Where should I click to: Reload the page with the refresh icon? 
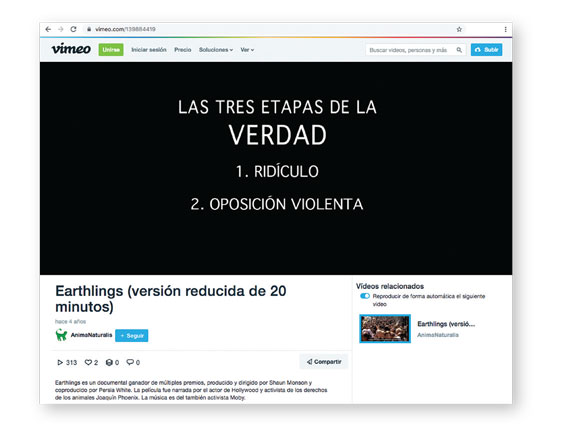point(73,29)
